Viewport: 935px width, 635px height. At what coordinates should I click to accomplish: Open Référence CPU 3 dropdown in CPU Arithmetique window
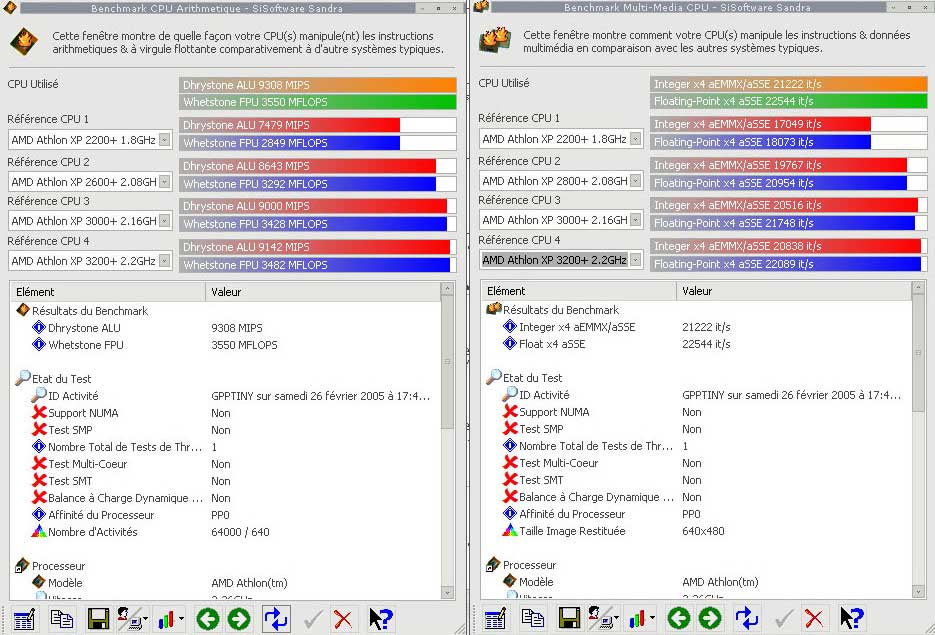click(x=165, y=221)
